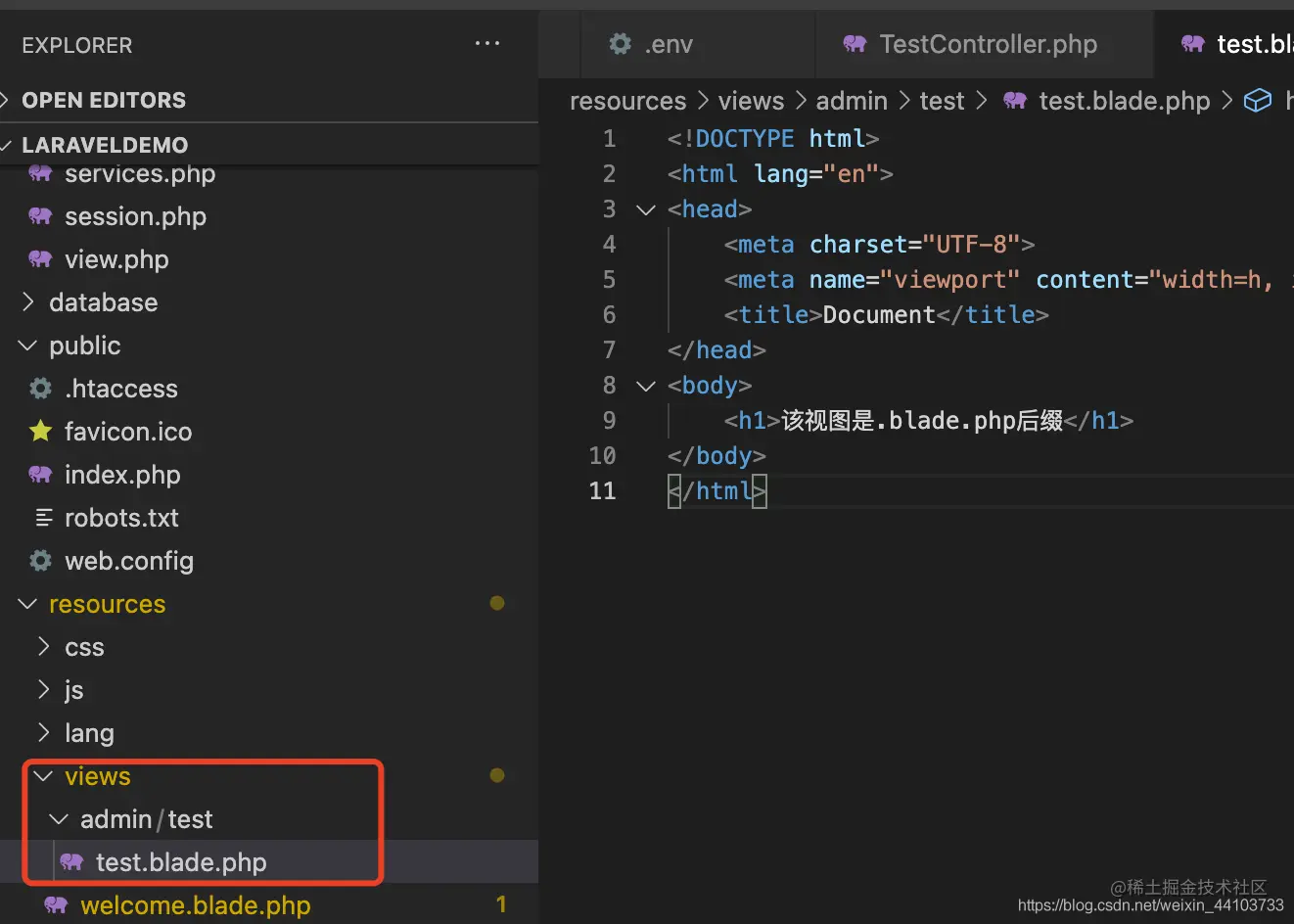Click the cube symbol icon in breadcrumb
Image resolution: width=1294 pixels, height=924 pixels.
(1257, 101)
